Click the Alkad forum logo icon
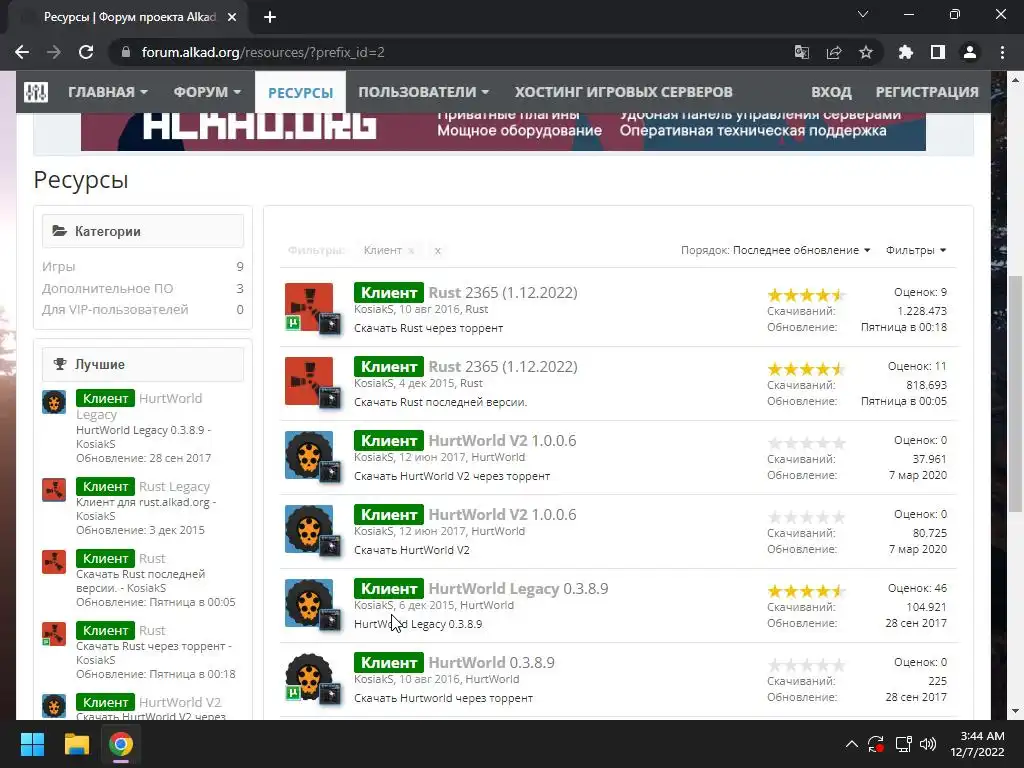1024x768 pixels. (x=36, y=92)
